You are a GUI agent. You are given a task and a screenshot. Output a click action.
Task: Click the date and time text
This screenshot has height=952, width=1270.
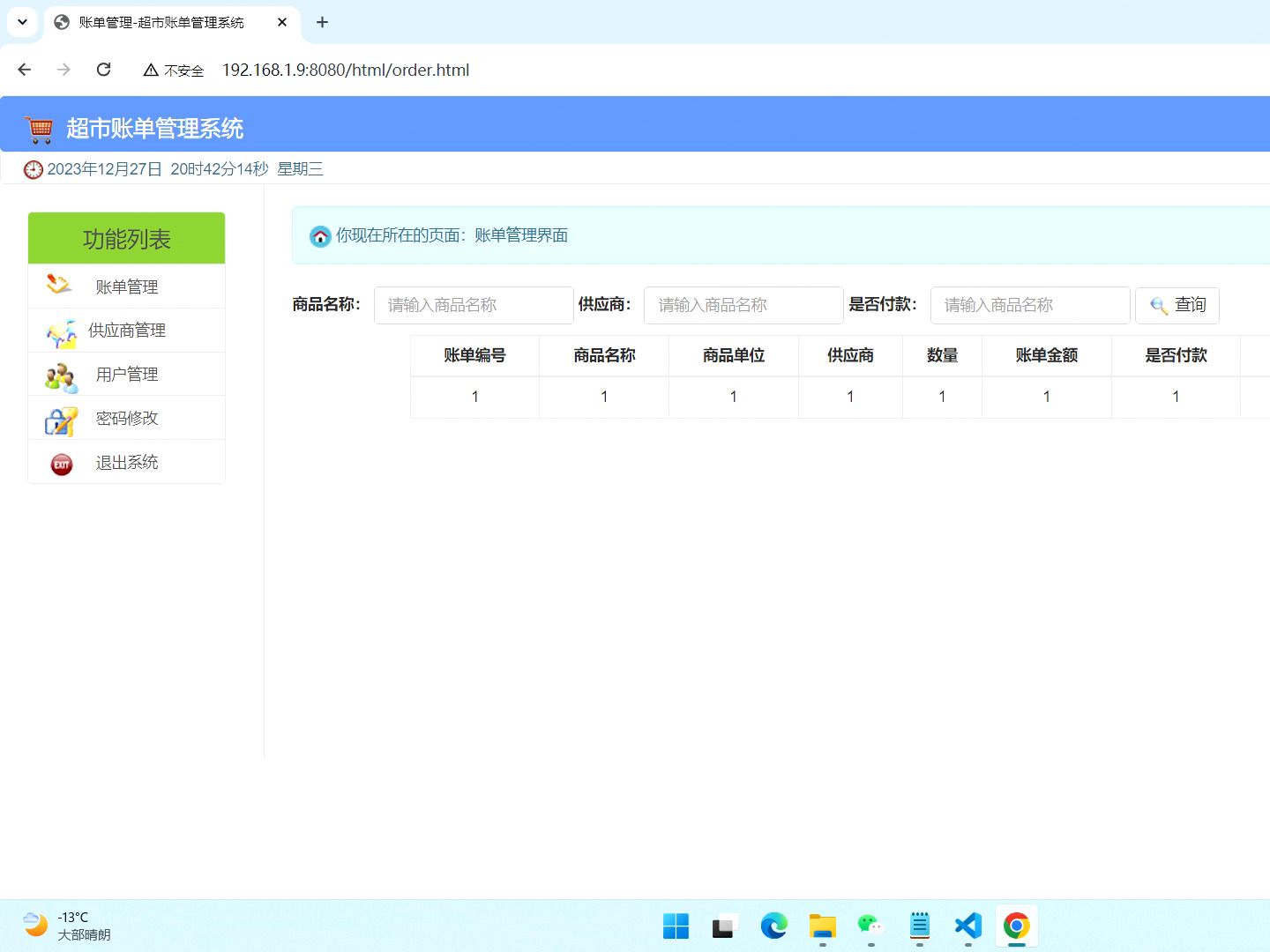pos(185,169)
